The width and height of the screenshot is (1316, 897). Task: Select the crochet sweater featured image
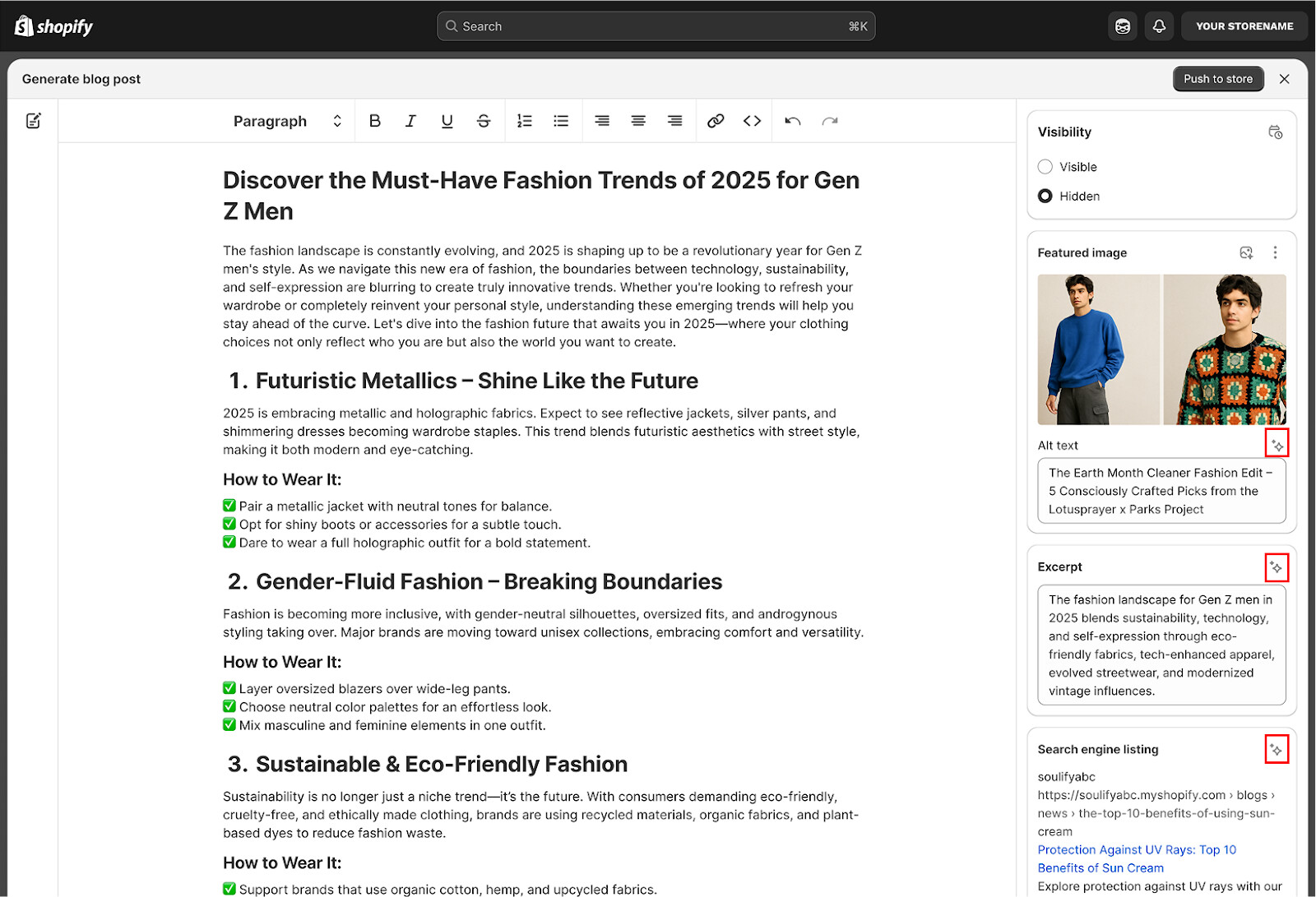pyautogui.click(x=1225, y=349)
